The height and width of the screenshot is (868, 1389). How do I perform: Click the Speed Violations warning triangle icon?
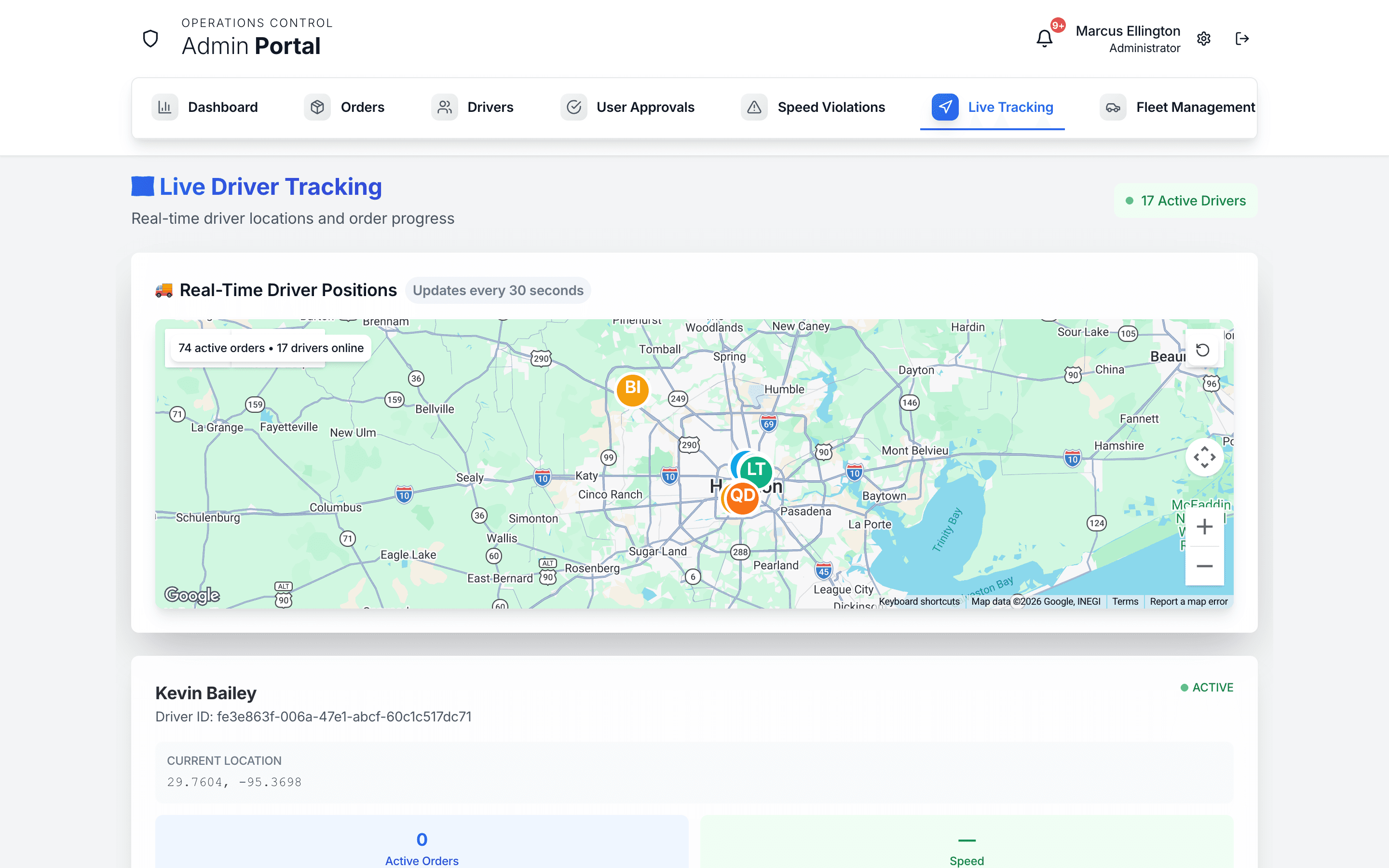click(754, 107)
